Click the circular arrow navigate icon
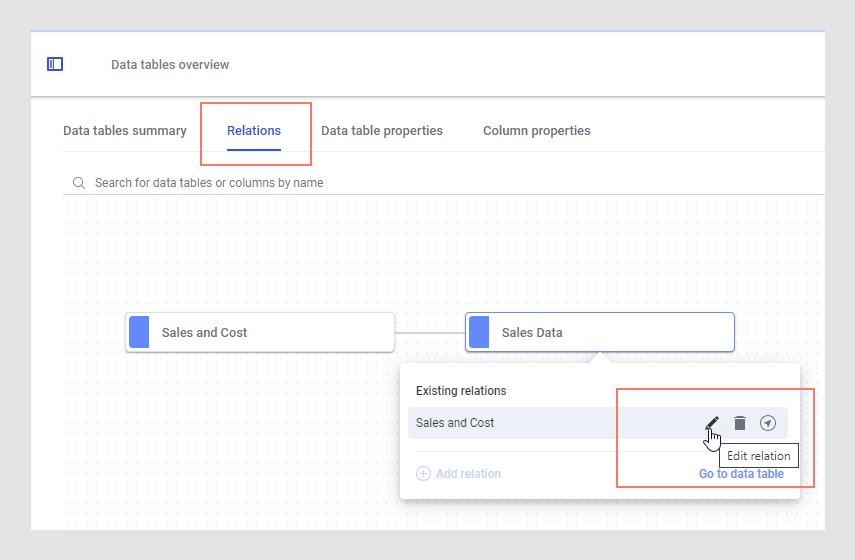This screenshot has width=855, height=560. click(x=768, y=423)
